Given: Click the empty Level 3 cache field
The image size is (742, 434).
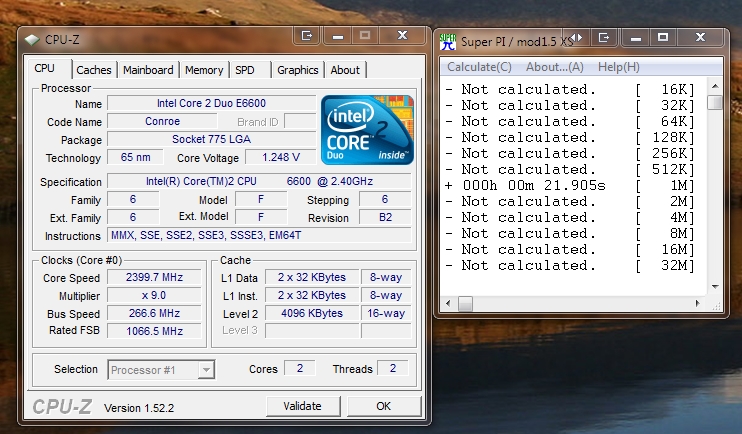Looking at the screenshot, I should pyautogui.click(x=312, y=331).
